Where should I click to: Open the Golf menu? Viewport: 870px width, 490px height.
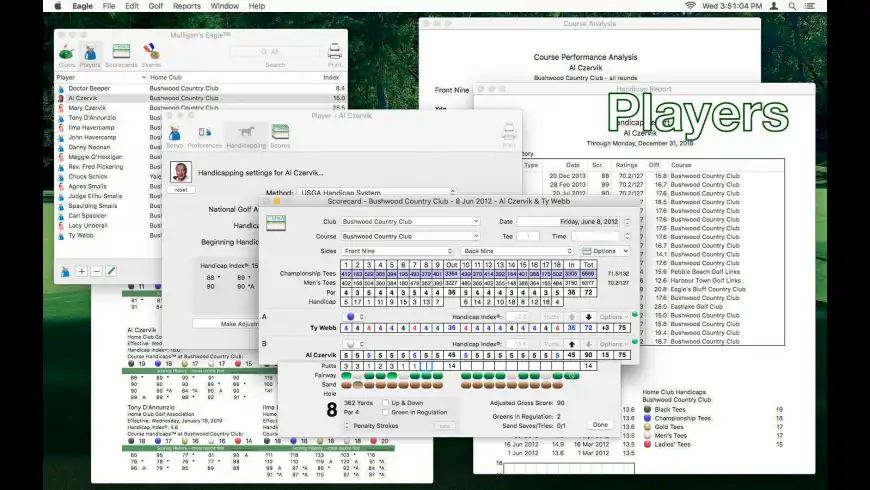(x=155, y=6)
